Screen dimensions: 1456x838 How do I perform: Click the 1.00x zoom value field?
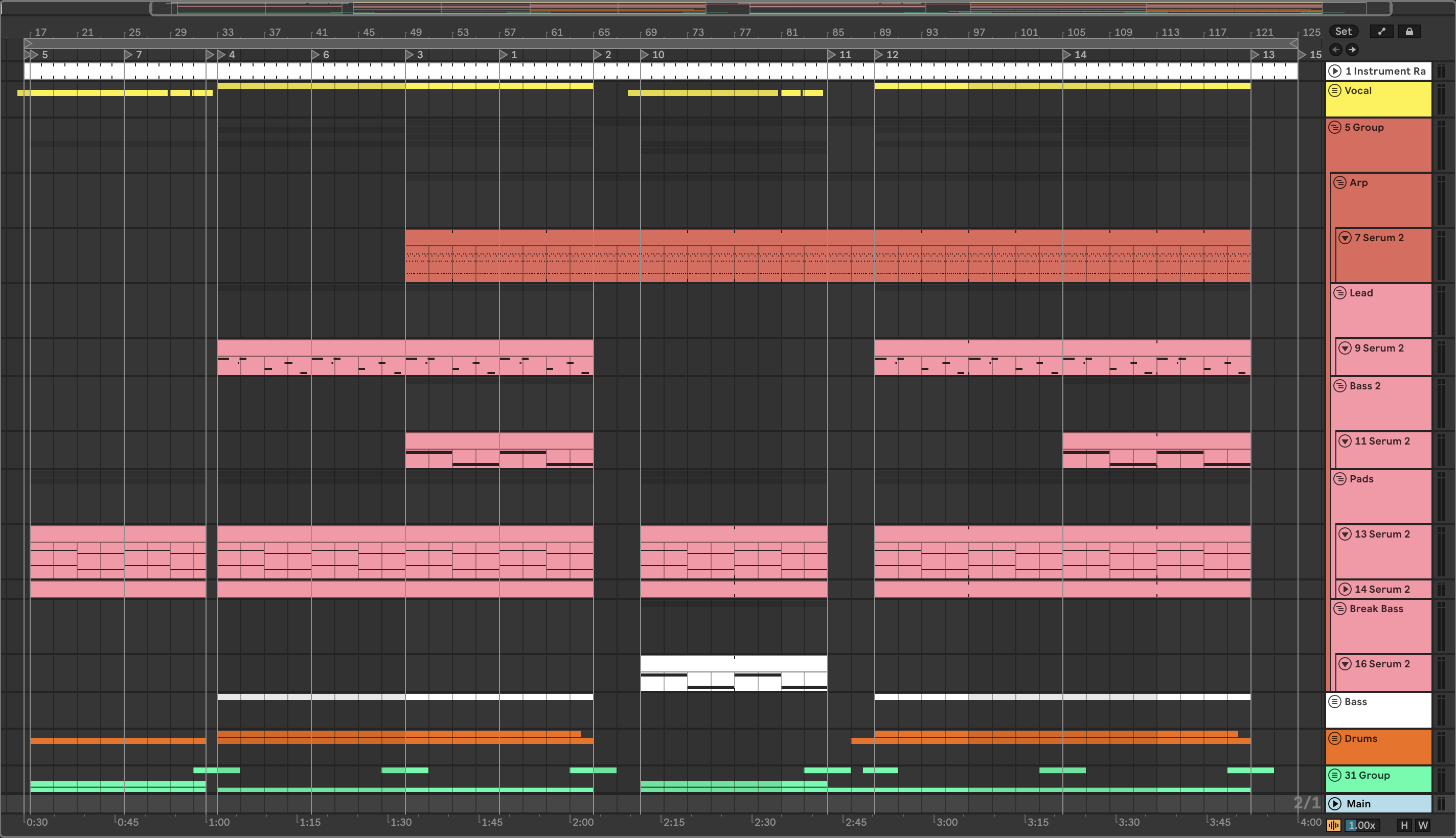pyautogui.click(x=1361, y=825)
